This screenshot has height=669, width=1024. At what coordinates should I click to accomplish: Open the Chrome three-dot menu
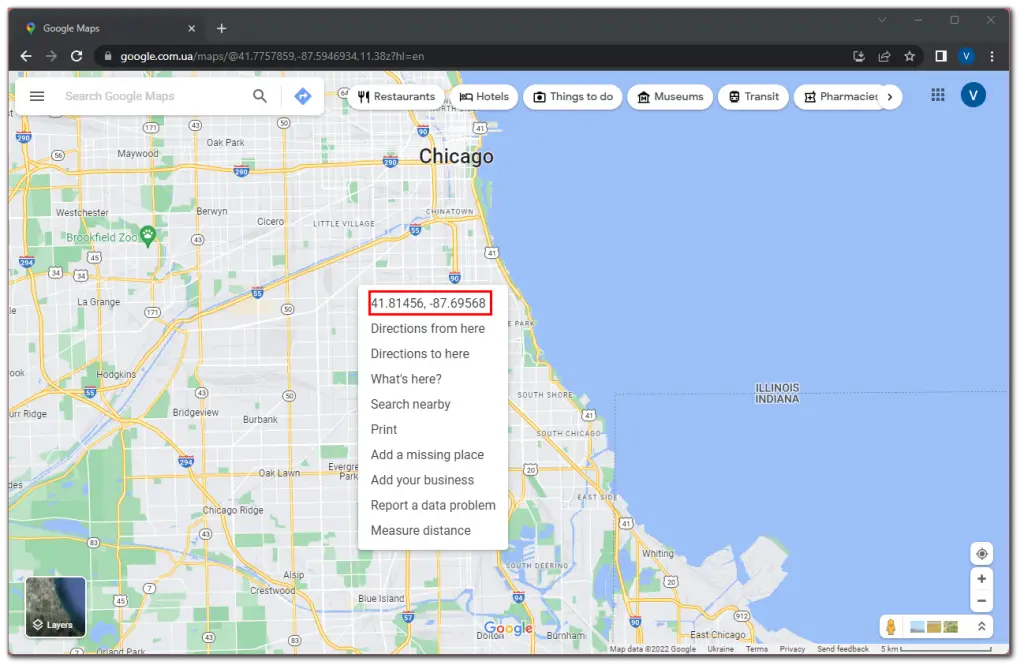point(991,57)
